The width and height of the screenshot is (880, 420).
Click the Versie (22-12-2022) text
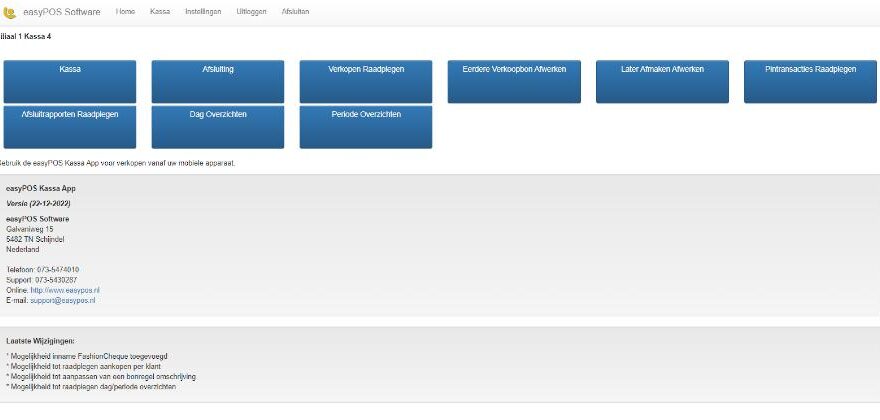click(x=38, y=203)
